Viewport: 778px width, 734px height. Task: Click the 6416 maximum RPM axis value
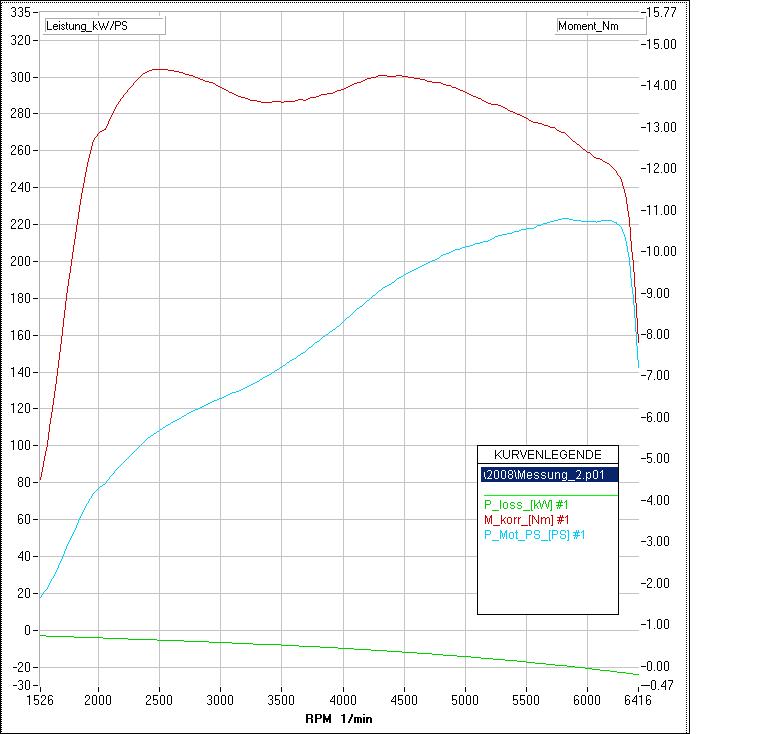click(638, 703)
